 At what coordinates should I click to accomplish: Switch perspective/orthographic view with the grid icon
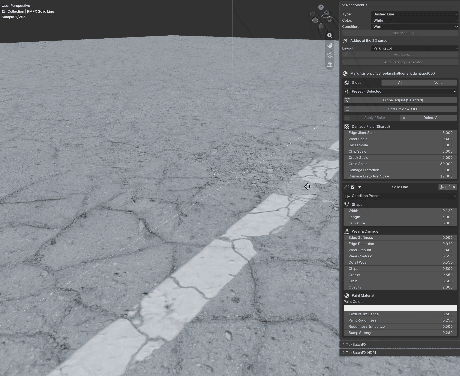click(330, 65)
